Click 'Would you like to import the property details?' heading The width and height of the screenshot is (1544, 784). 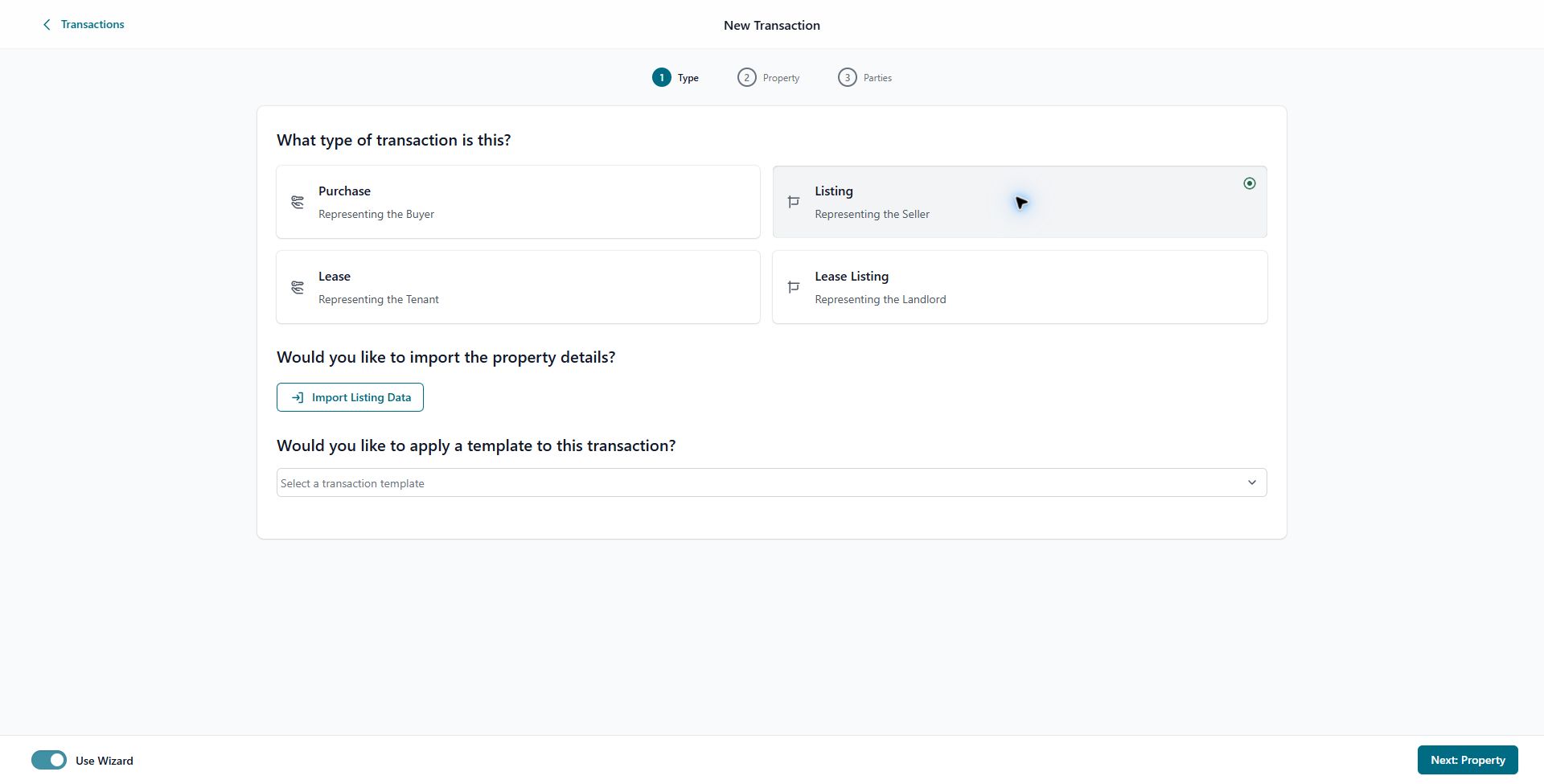tap(446, 357)
